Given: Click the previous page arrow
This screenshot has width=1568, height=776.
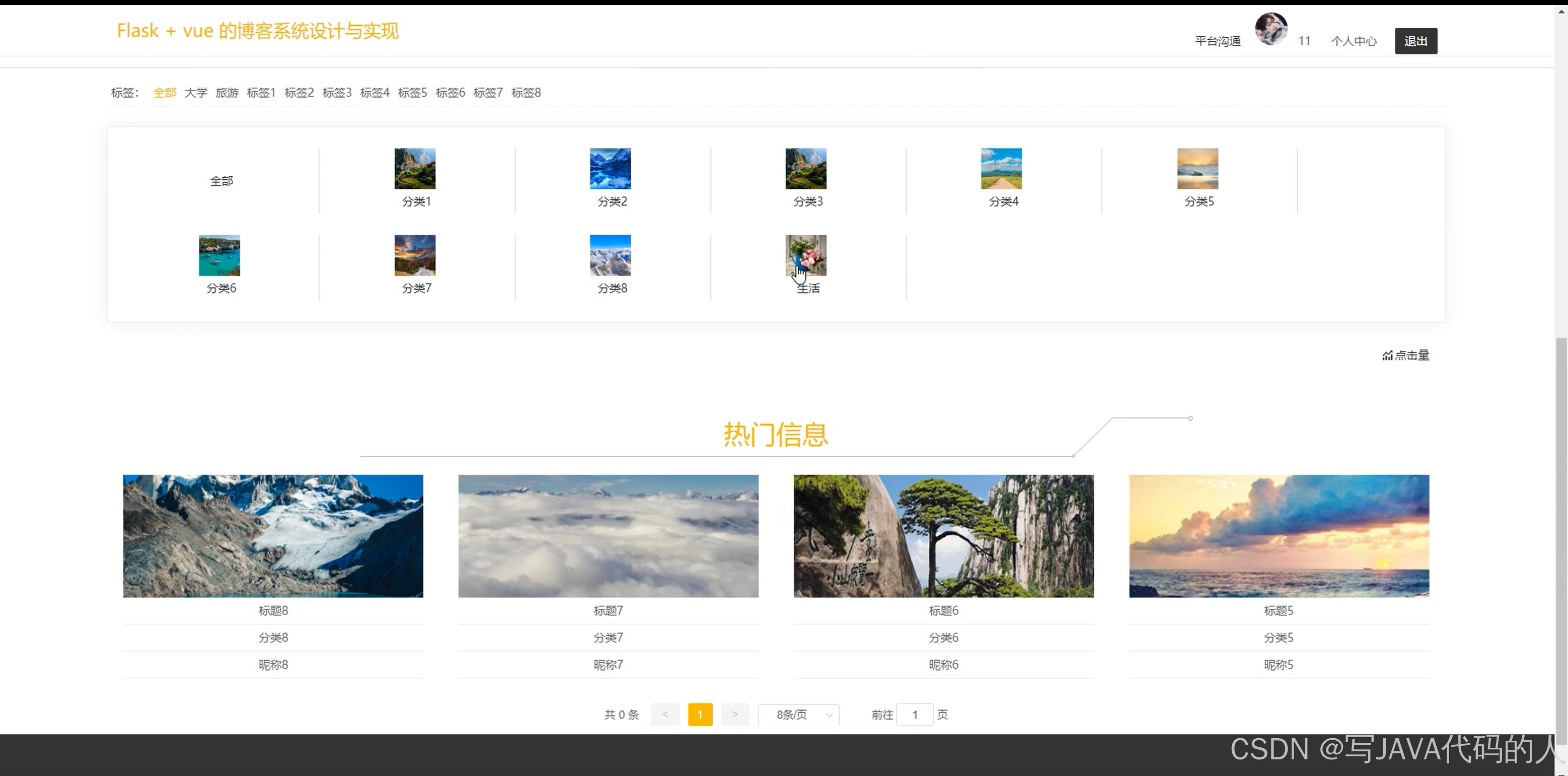Looking at the screenshot, I should 664,715.
